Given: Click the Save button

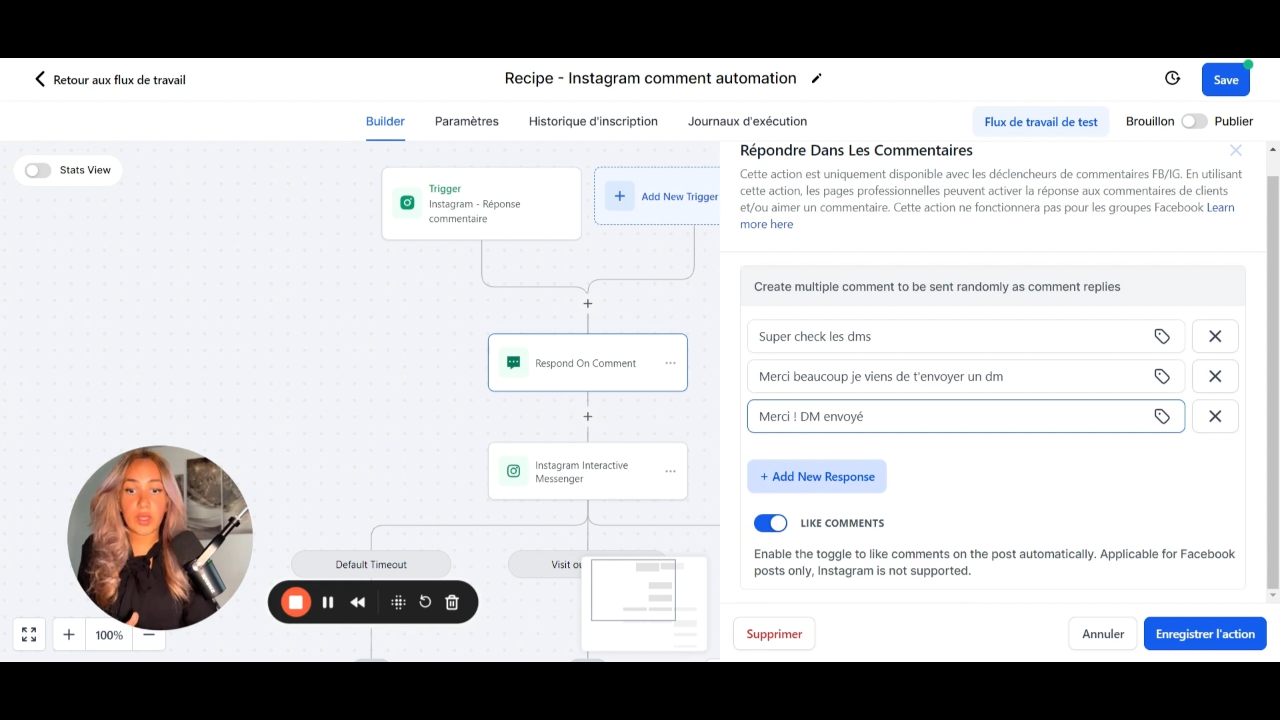Looking at the screenshot, I should pos(1226,80).
